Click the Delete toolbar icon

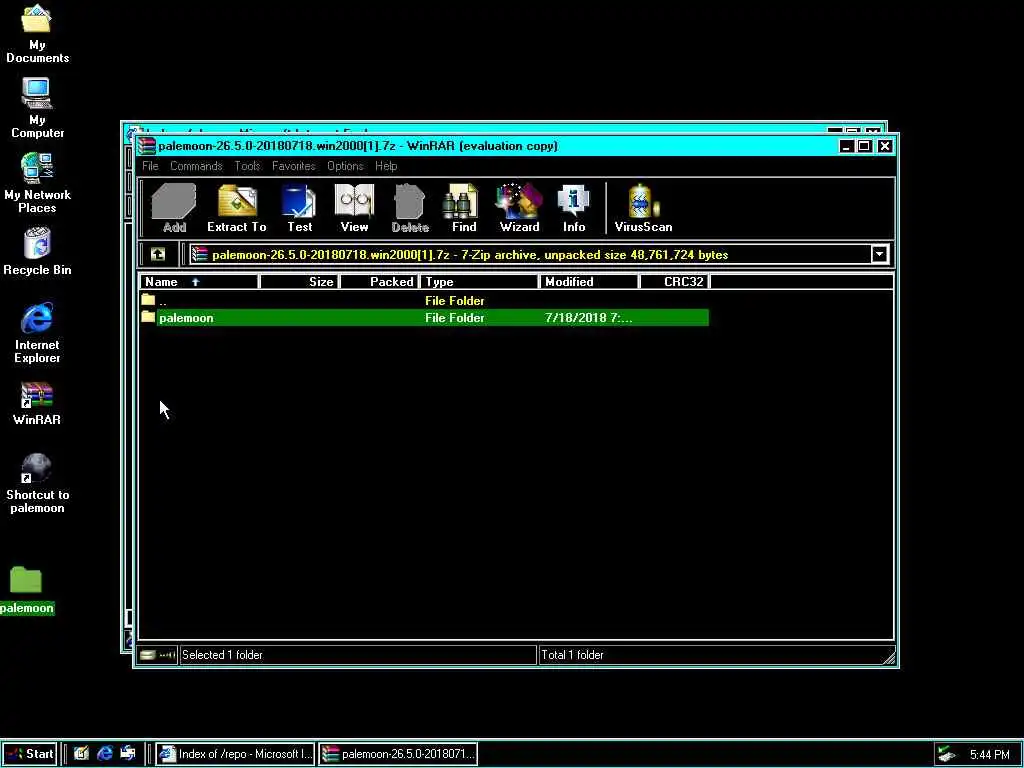click(x=409, y=208)
